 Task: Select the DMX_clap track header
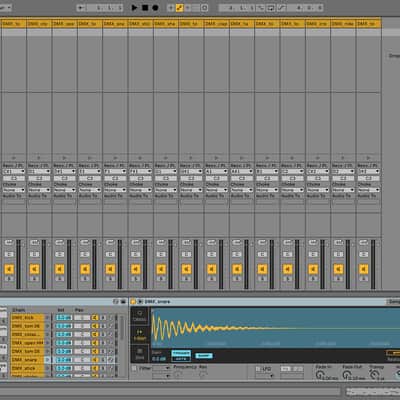tap(217, 24)
